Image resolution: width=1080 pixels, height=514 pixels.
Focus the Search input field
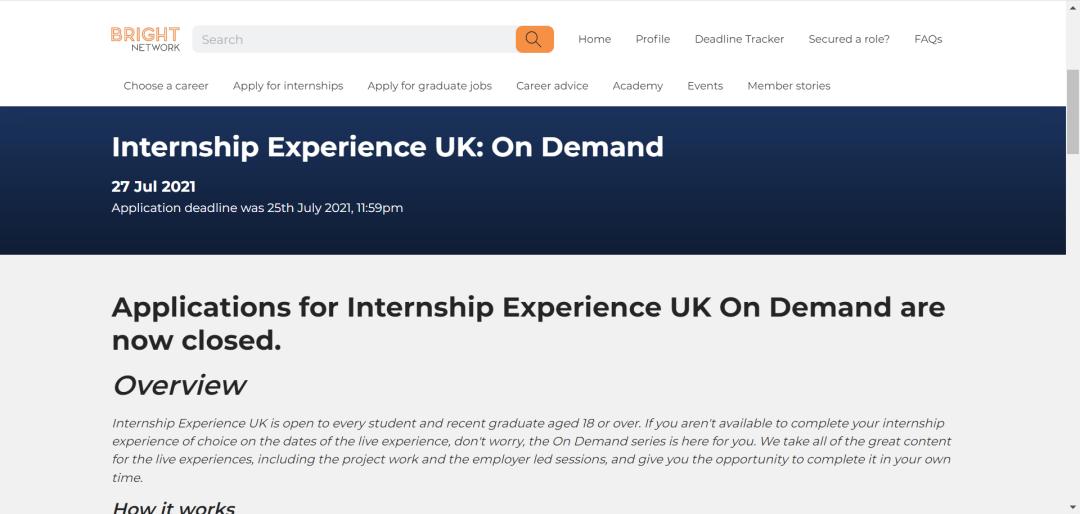point(354,39)
